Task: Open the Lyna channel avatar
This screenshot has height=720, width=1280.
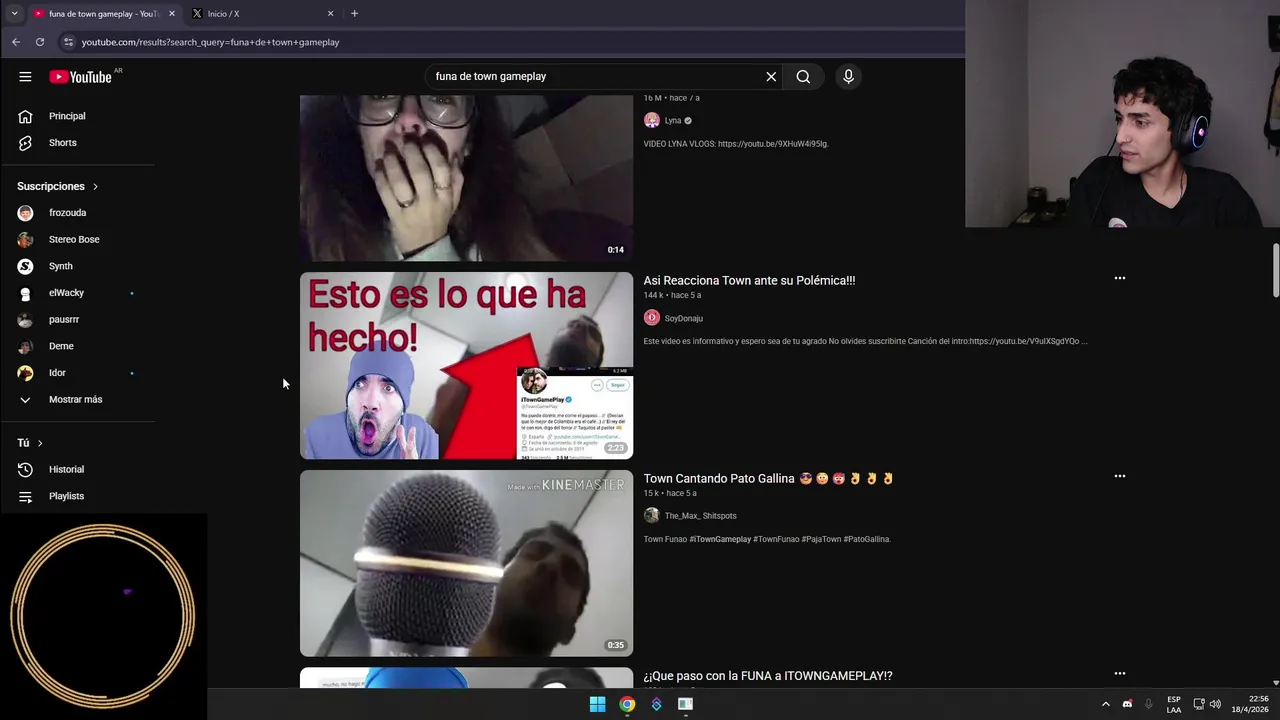Action: 652,120
